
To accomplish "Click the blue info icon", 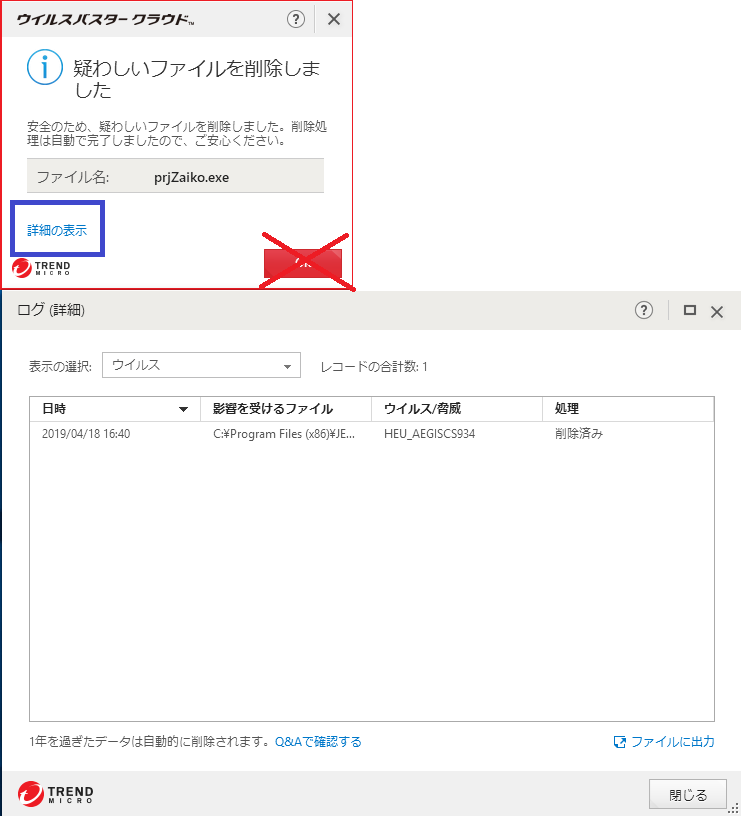I will point(45,67).
